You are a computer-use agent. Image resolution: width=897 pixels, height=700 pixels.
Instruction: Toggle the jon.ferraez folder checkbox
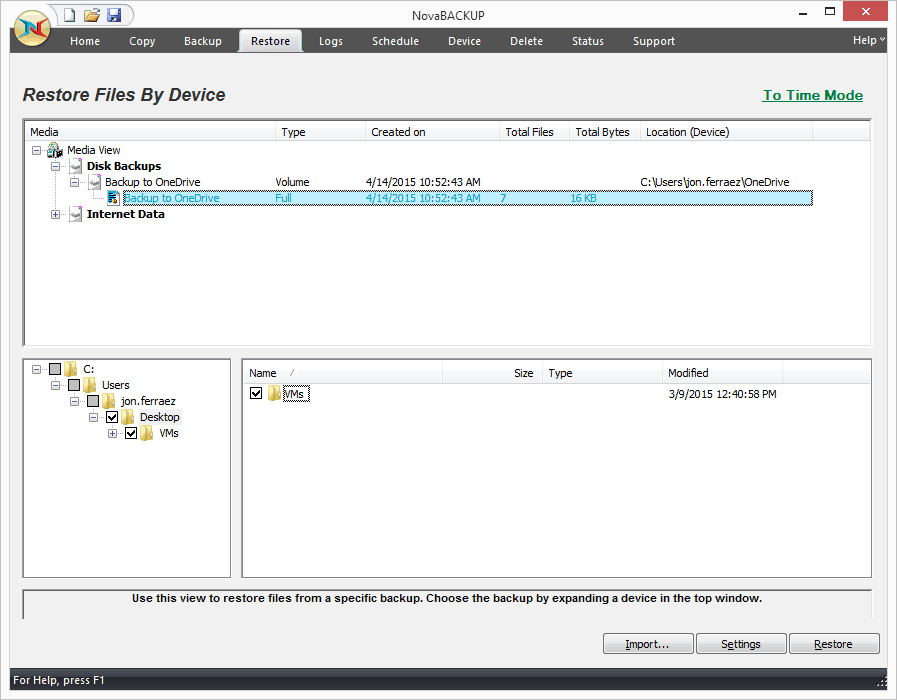93,401
